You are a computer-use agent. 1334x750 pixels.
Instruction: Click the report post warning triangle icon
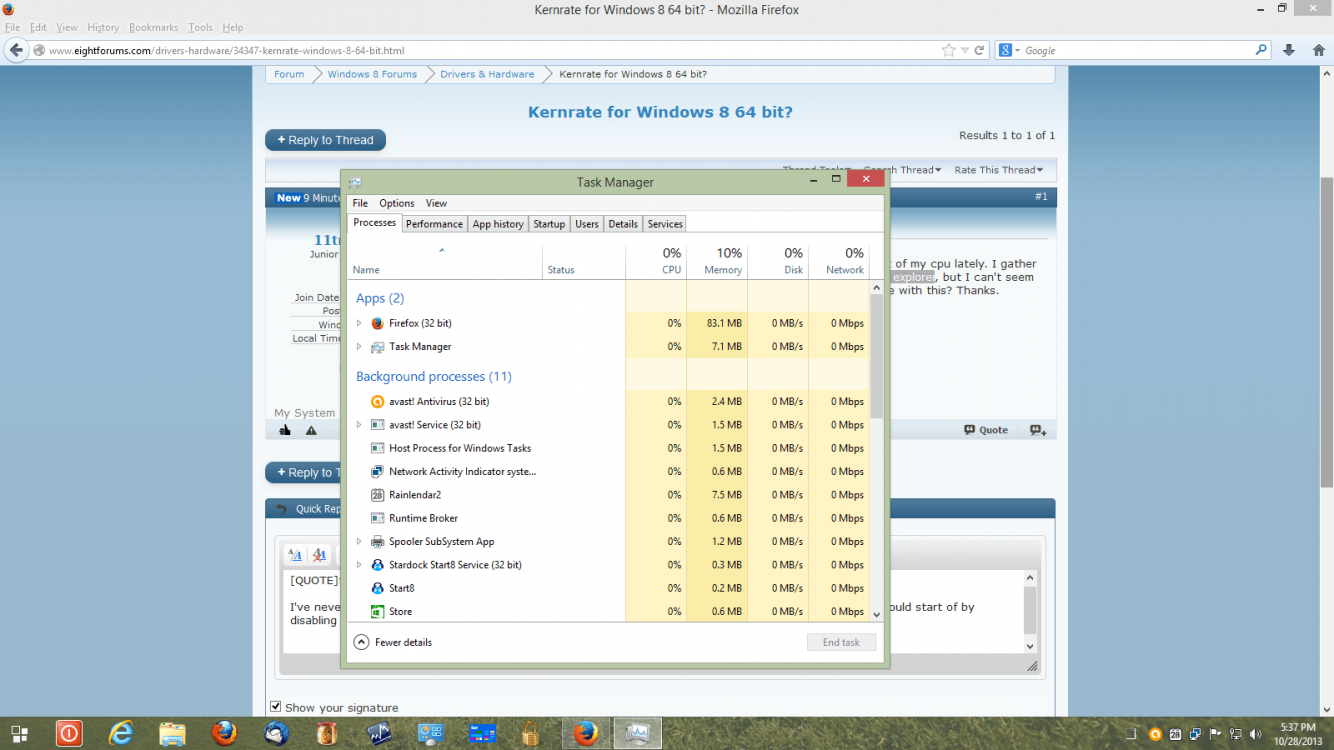(x=311, y=430)
